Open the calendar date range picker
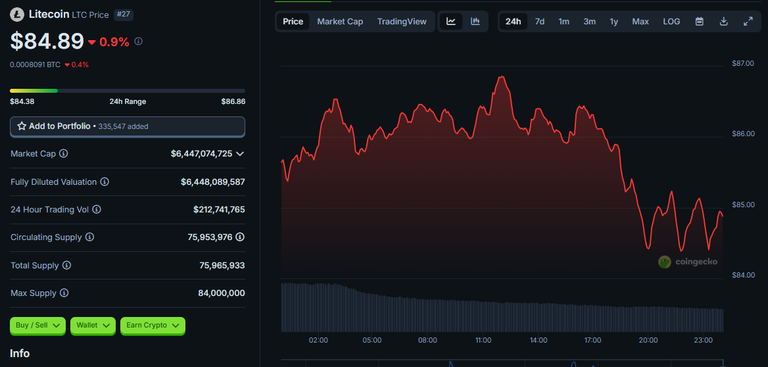The image size is (768, 367). tap(699, 22)
